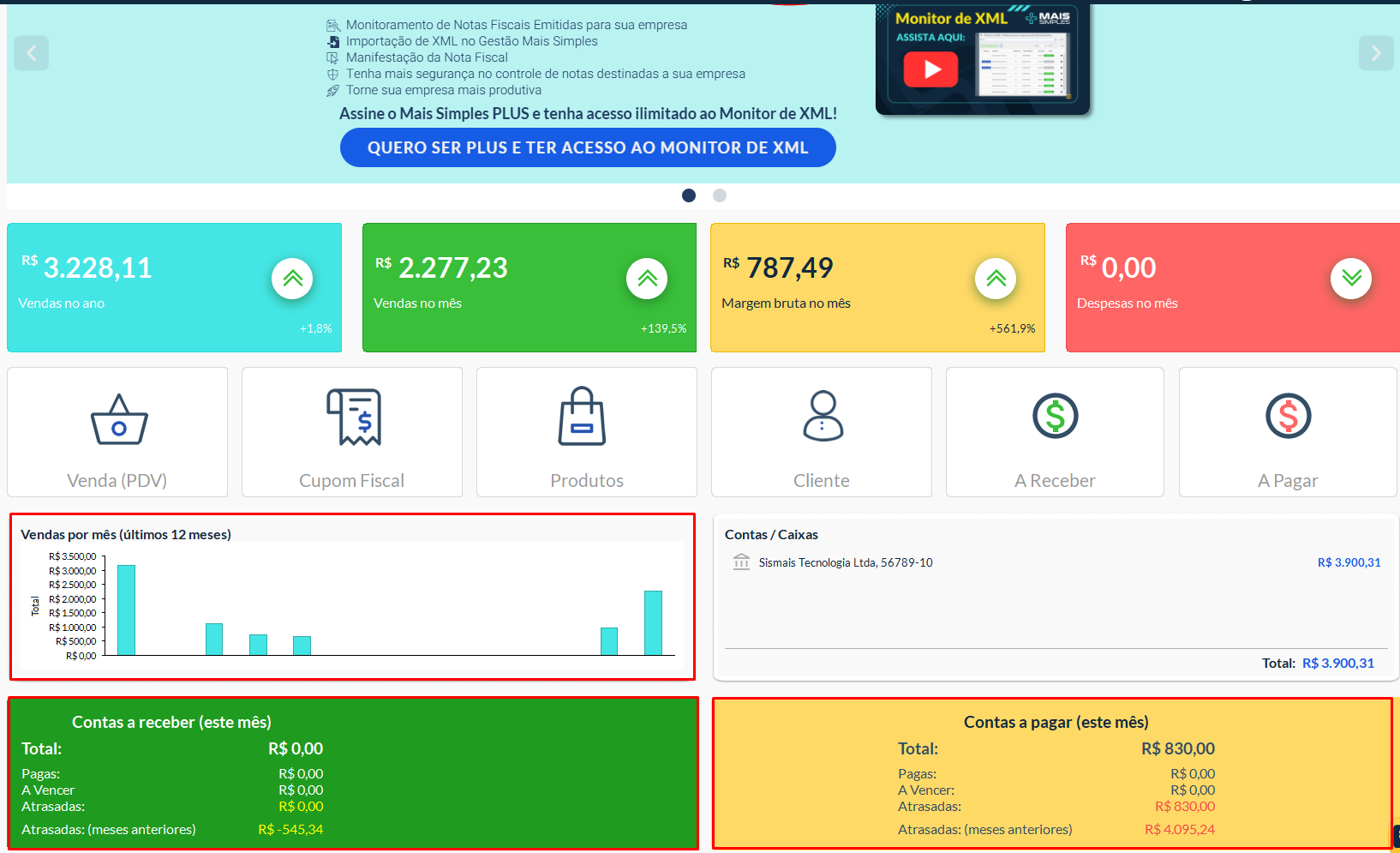Expand the Vendas no mês up-arrow
This screenshot has height=853, width=1400.
pyautogui.click(x=647, y=279)
